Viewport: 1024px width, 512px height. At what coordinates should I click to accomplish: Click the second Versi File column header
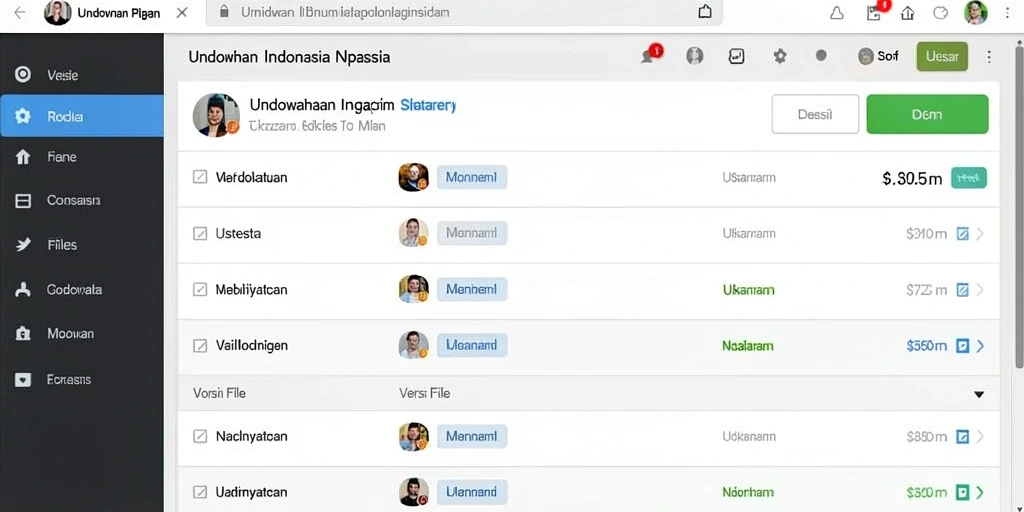click(x=424, y=394)
